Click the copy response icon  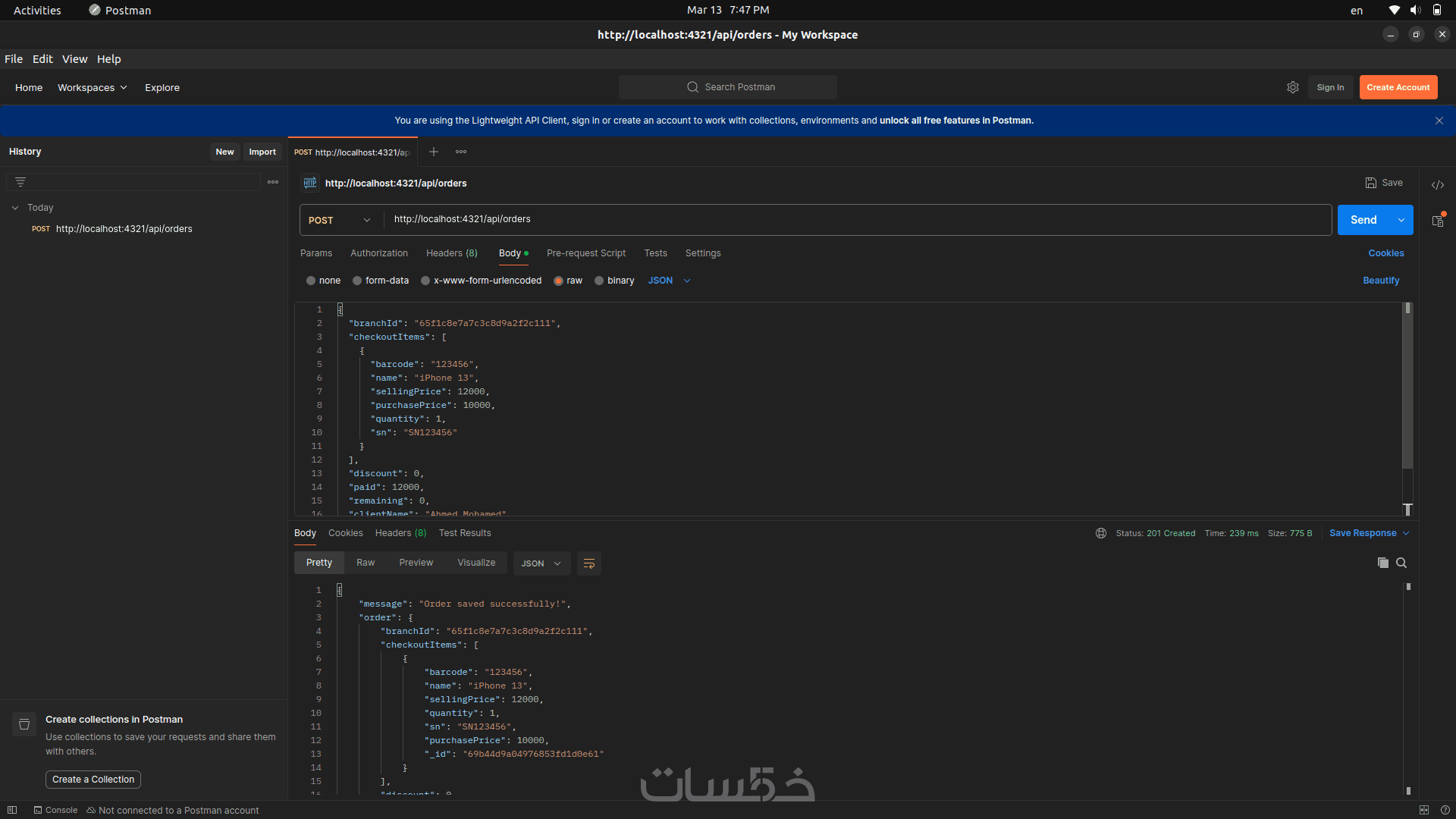pyautogui.click(x=1382, y=563)
